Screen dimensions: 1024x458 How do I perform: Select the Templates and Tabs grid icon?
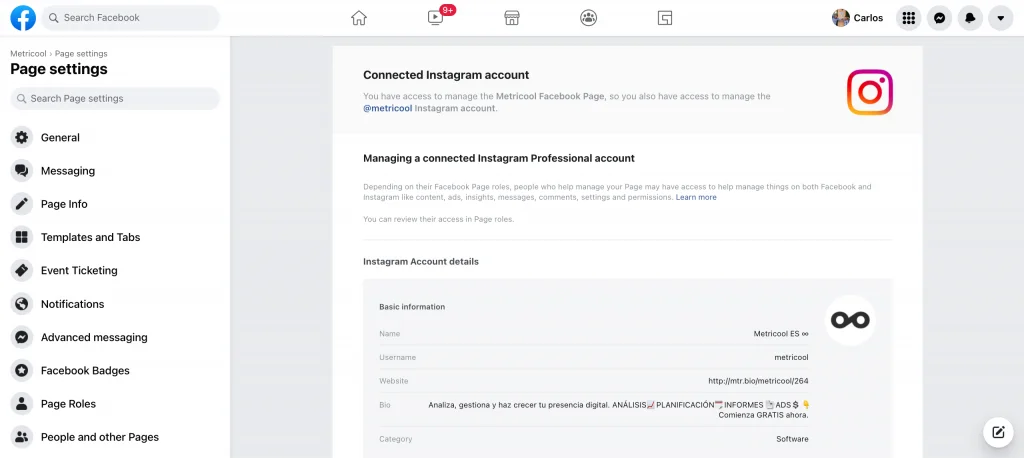pyautogui.click(x=22, y=237)
